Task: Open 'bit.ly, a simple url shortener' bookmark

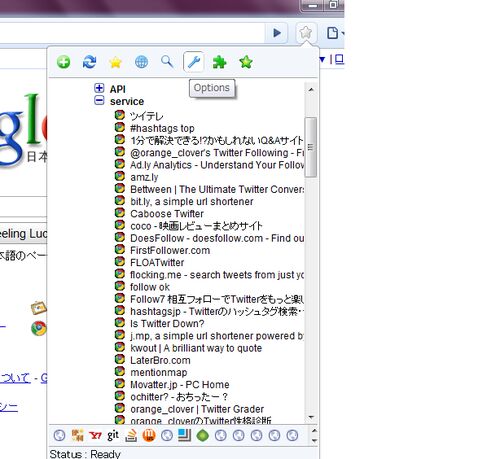Action: tap(192, 202)
